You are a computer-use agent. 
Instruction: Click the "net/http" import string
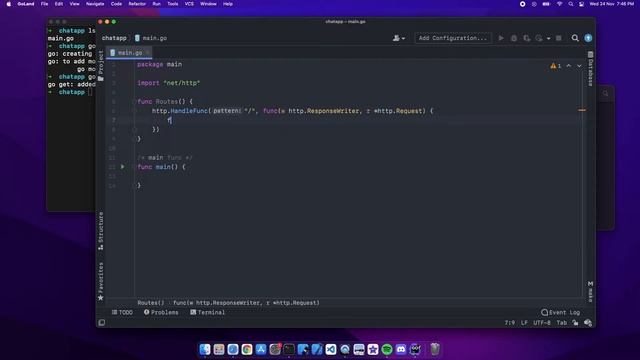182,83
